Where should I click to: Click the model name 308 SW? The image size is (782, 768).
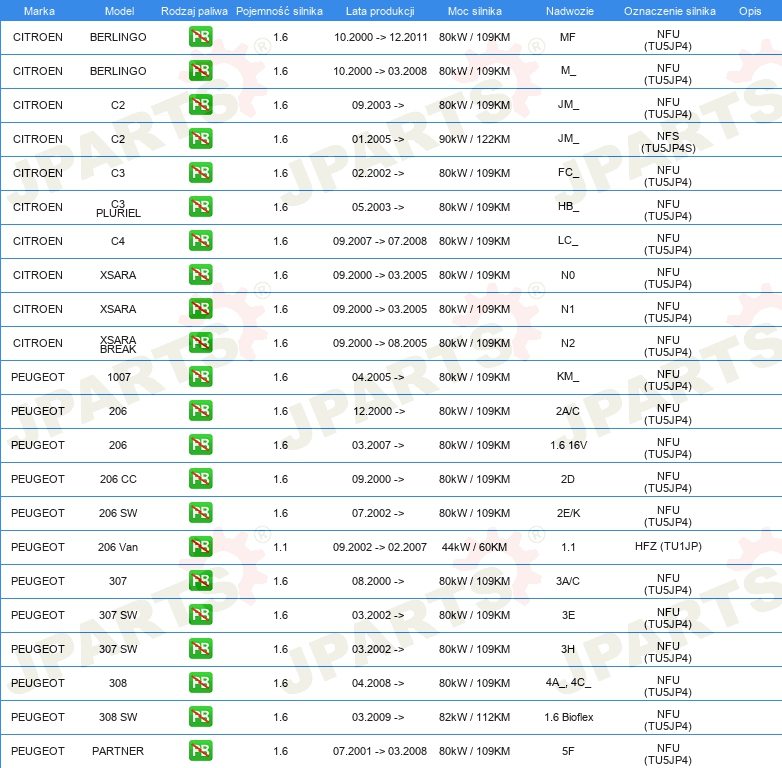click(118, 717)
